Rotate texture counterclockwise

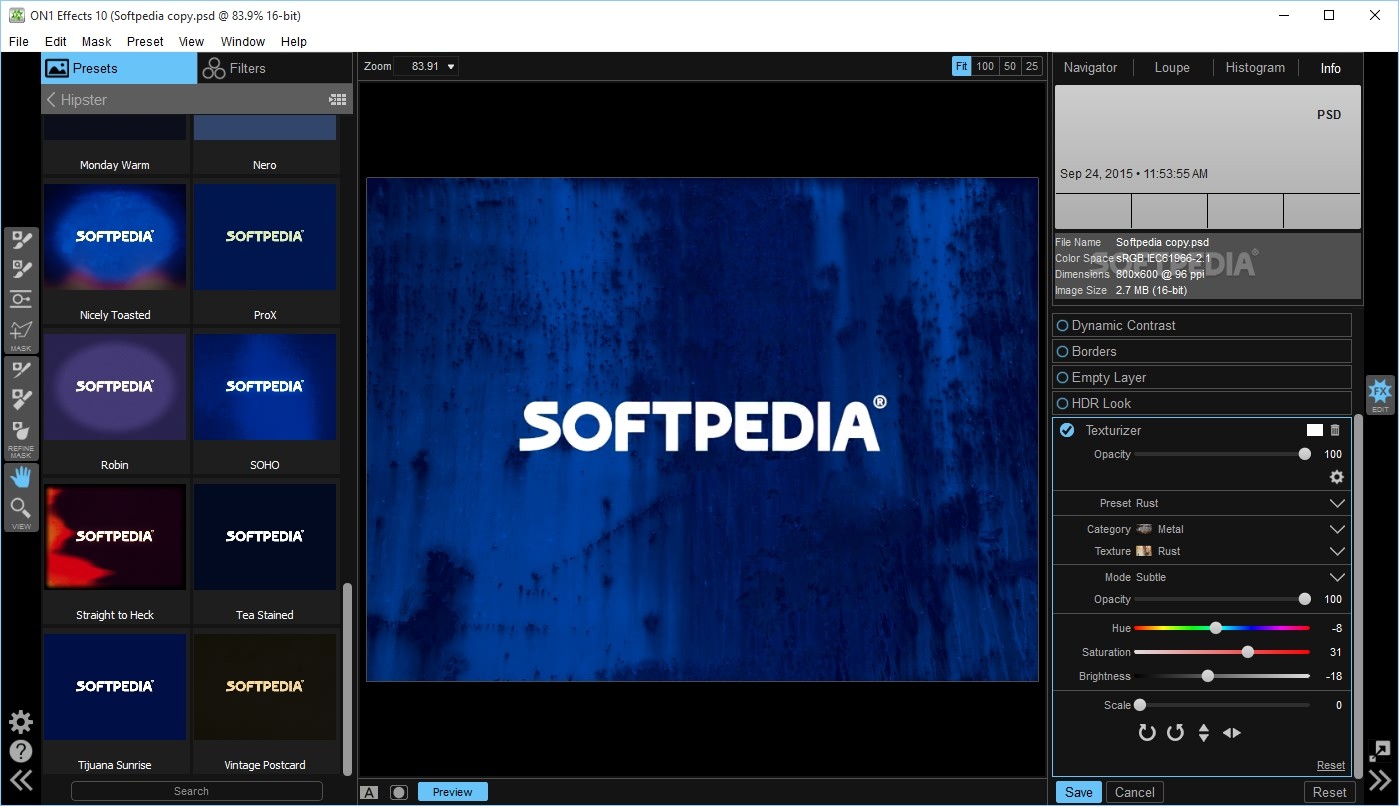pyautogui.click(x=1175, y=733)
